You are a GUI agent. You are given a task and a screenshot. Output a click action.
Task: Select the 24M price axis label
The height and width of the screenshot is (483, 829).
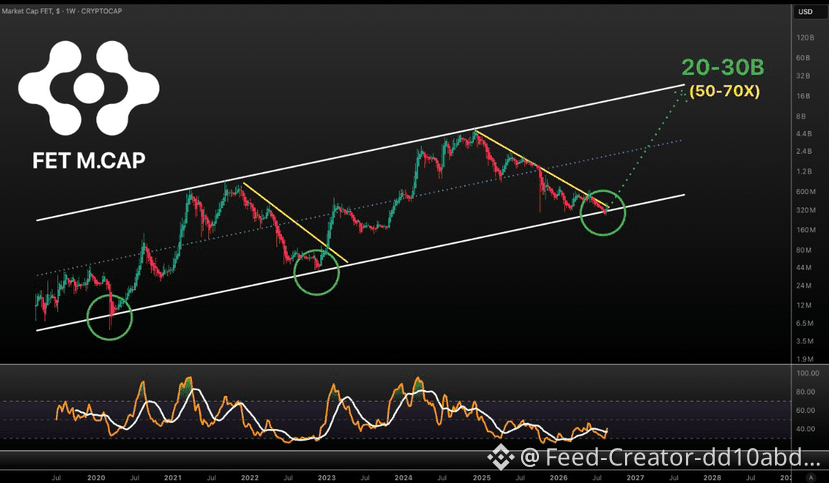(x=804, y=285)
